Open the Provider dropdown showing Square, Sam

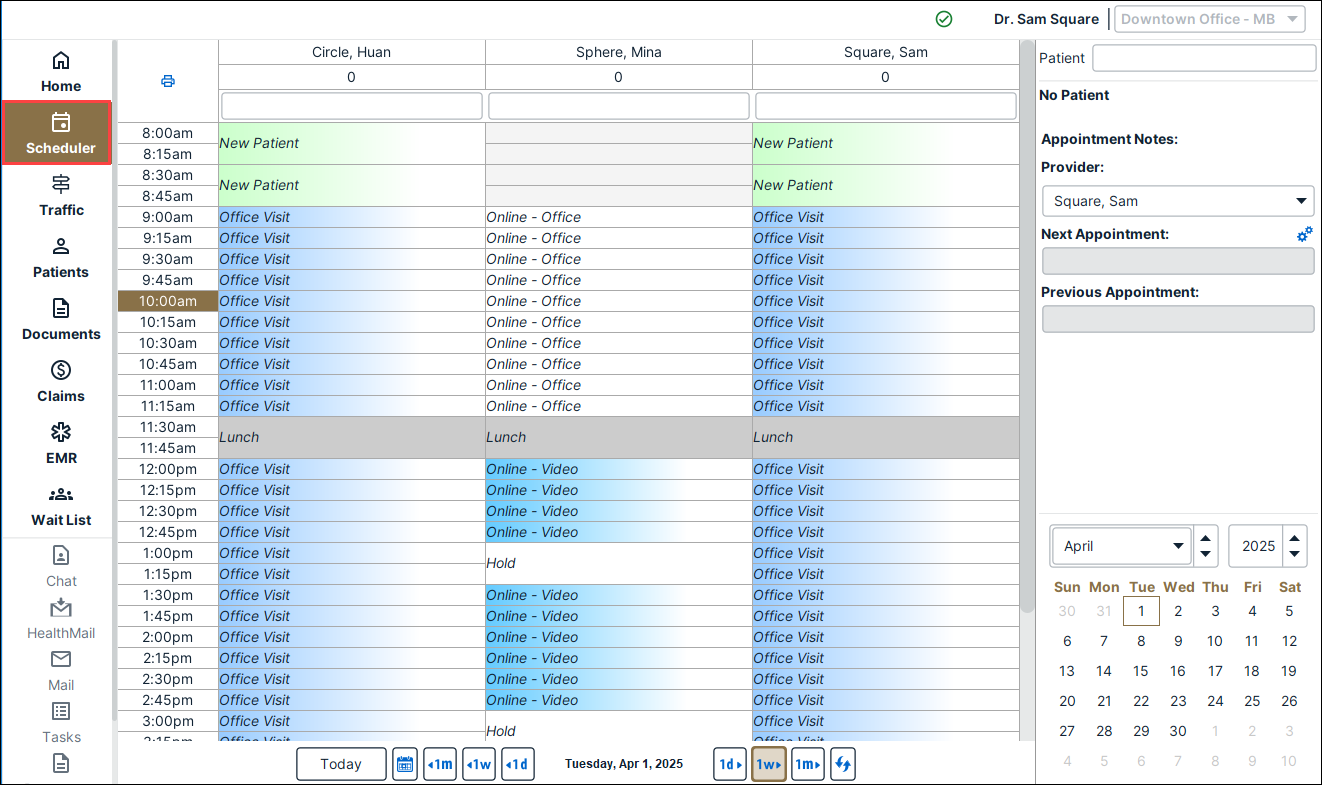[x=1177, y=201]
